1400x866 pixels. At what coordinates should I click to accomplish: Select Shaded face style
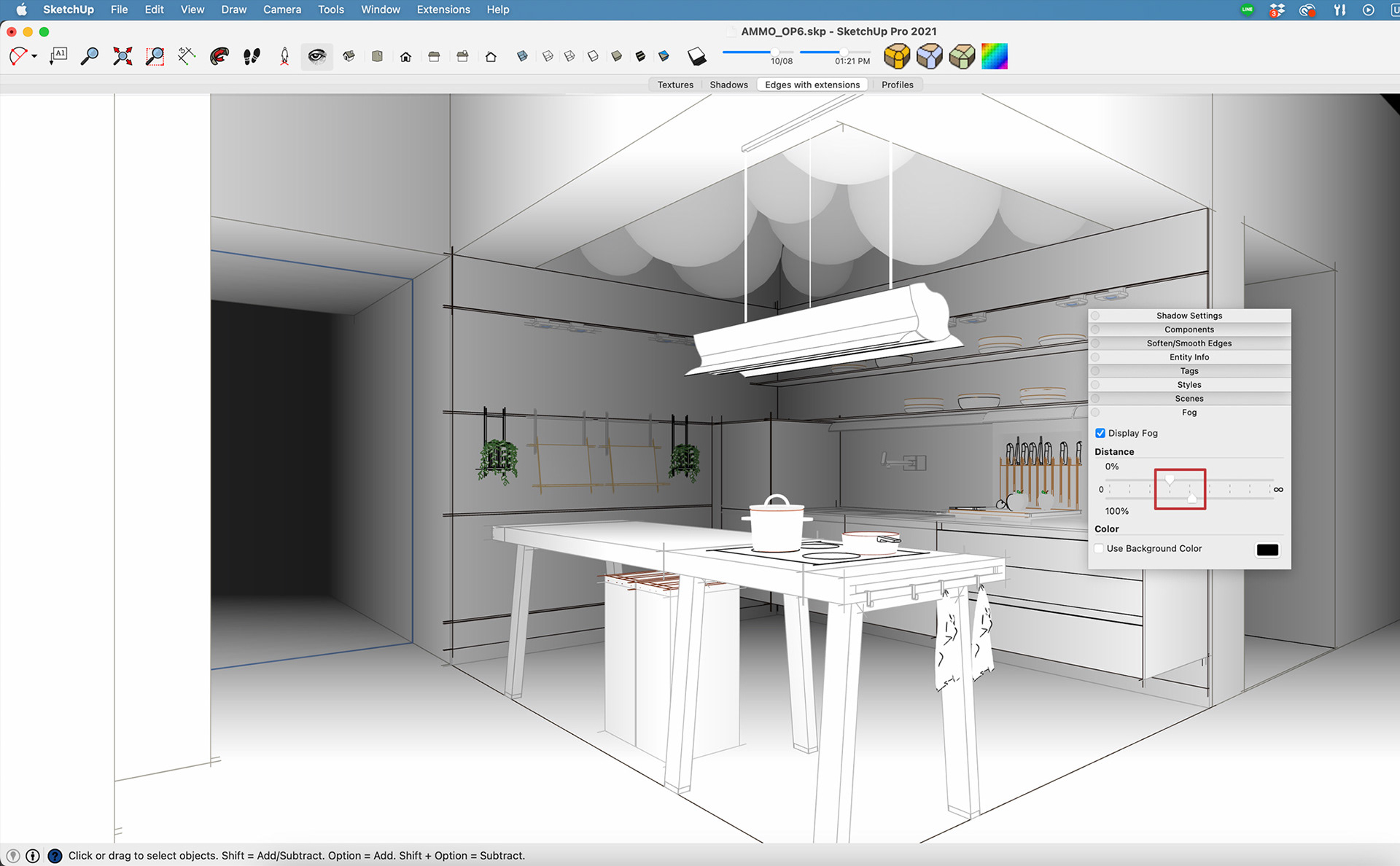point(617,56)
